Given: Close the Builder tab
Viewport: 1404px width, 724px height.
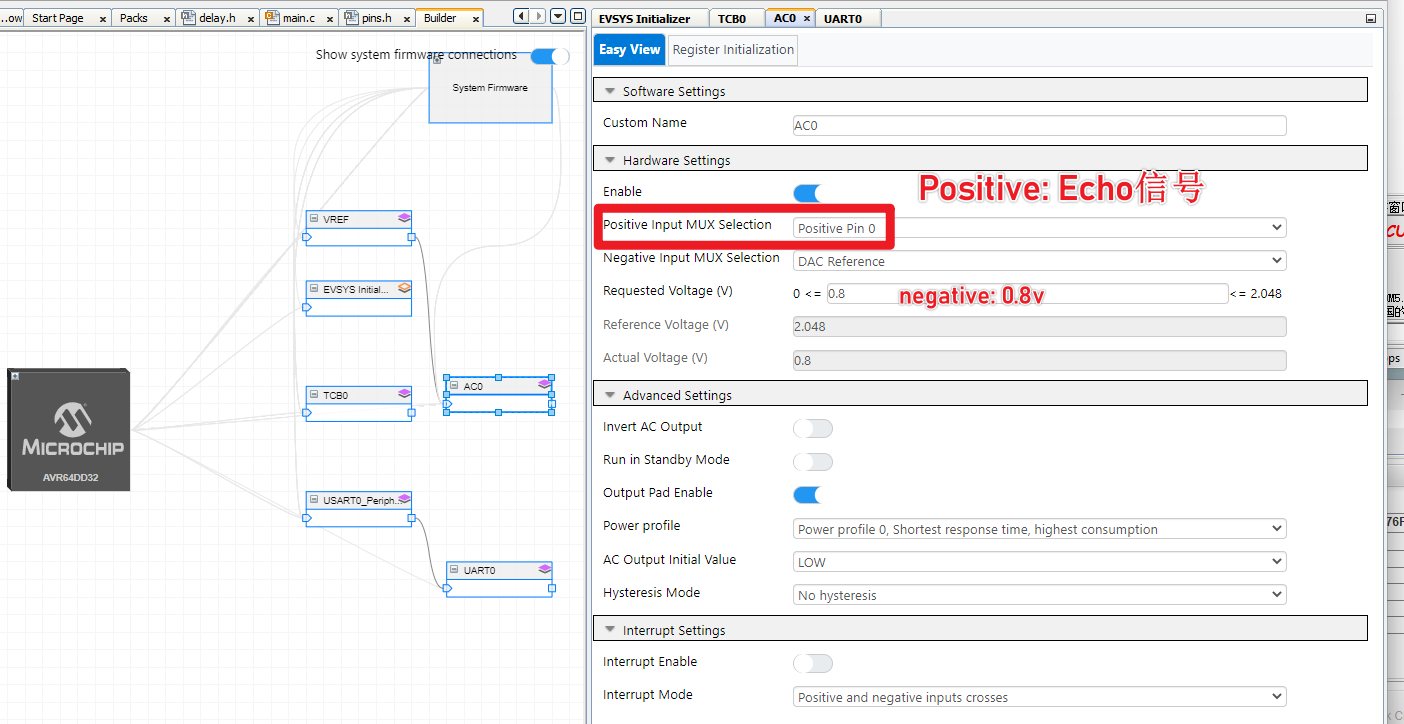Looking at the screenshot, I should (474, 19).
